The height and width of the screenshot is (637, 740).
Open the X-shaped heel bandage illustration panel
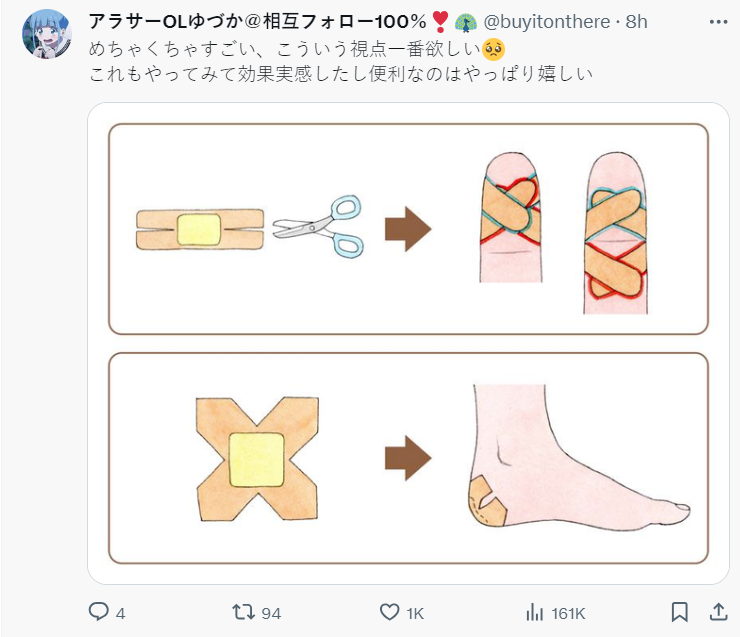click(x=408, y=457)
